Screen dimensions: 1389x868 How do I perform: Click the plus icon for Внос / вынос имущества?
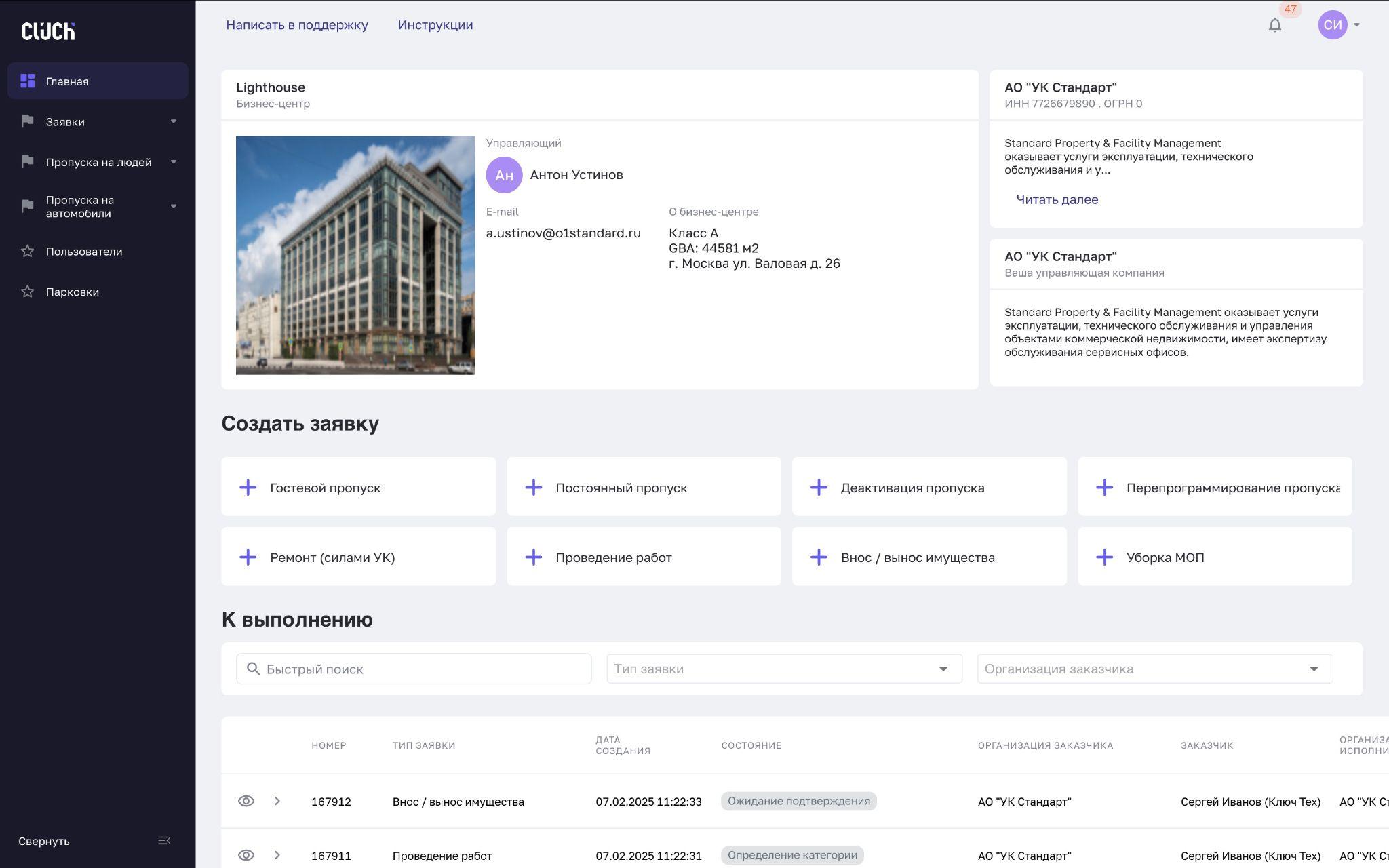click(819, 557)
